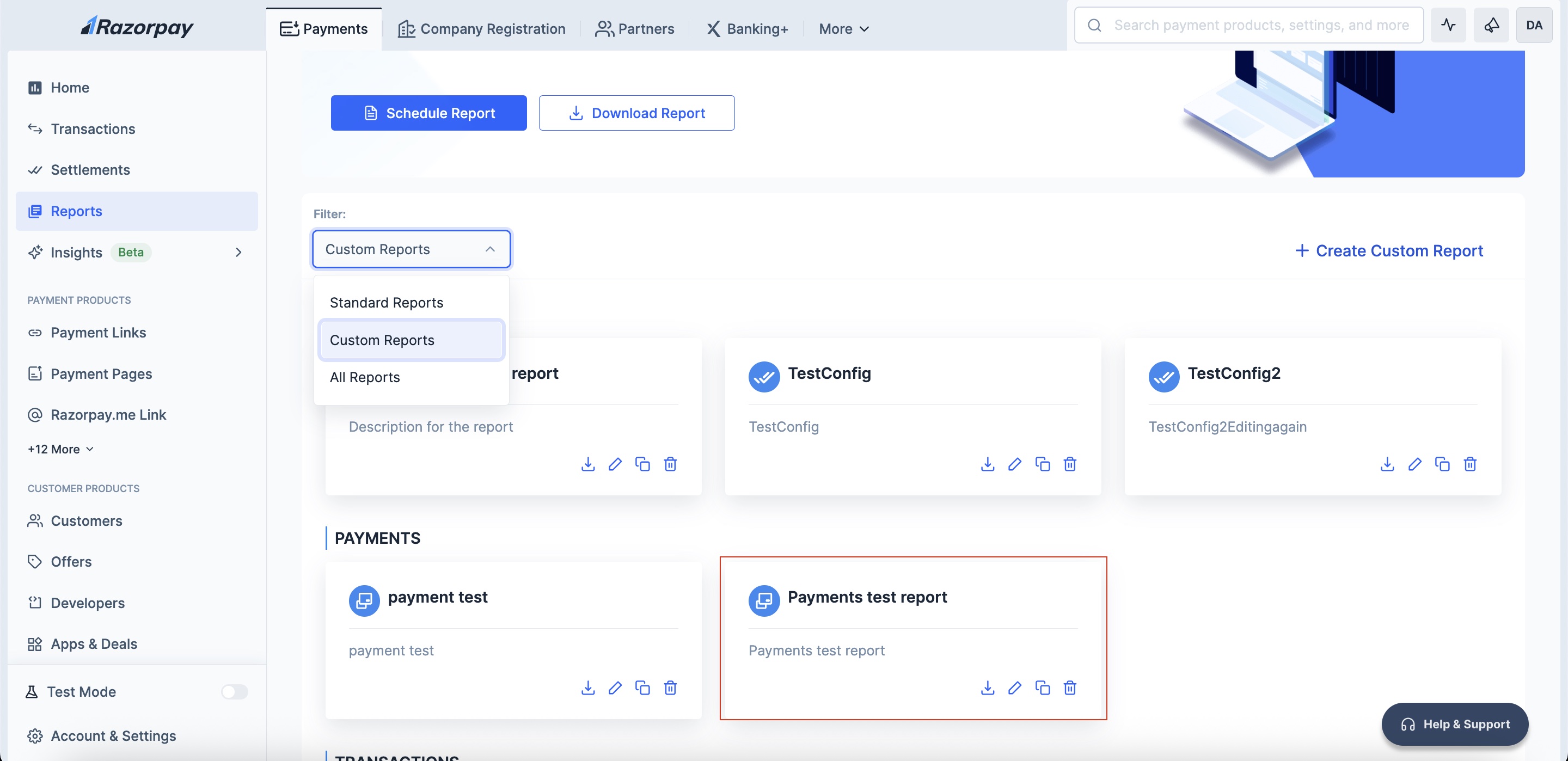This screenshot has width=1568, height=761.
Task: Open the Partners tab
Action: tap(634, 29)
